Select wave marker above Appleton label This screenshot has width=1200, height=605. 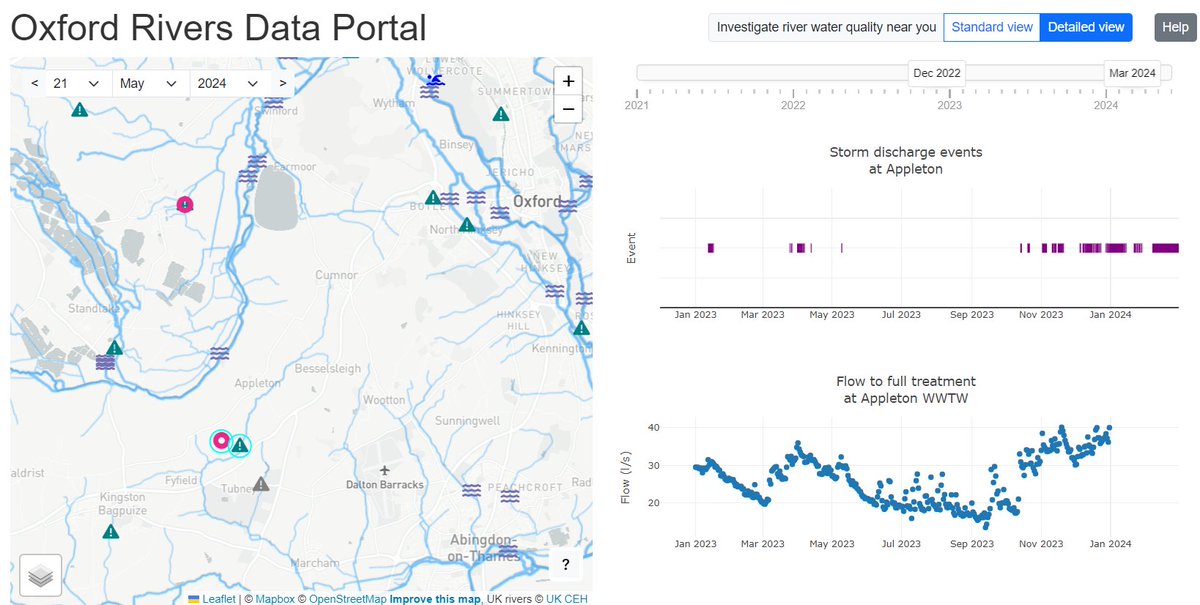pos(219,353)
